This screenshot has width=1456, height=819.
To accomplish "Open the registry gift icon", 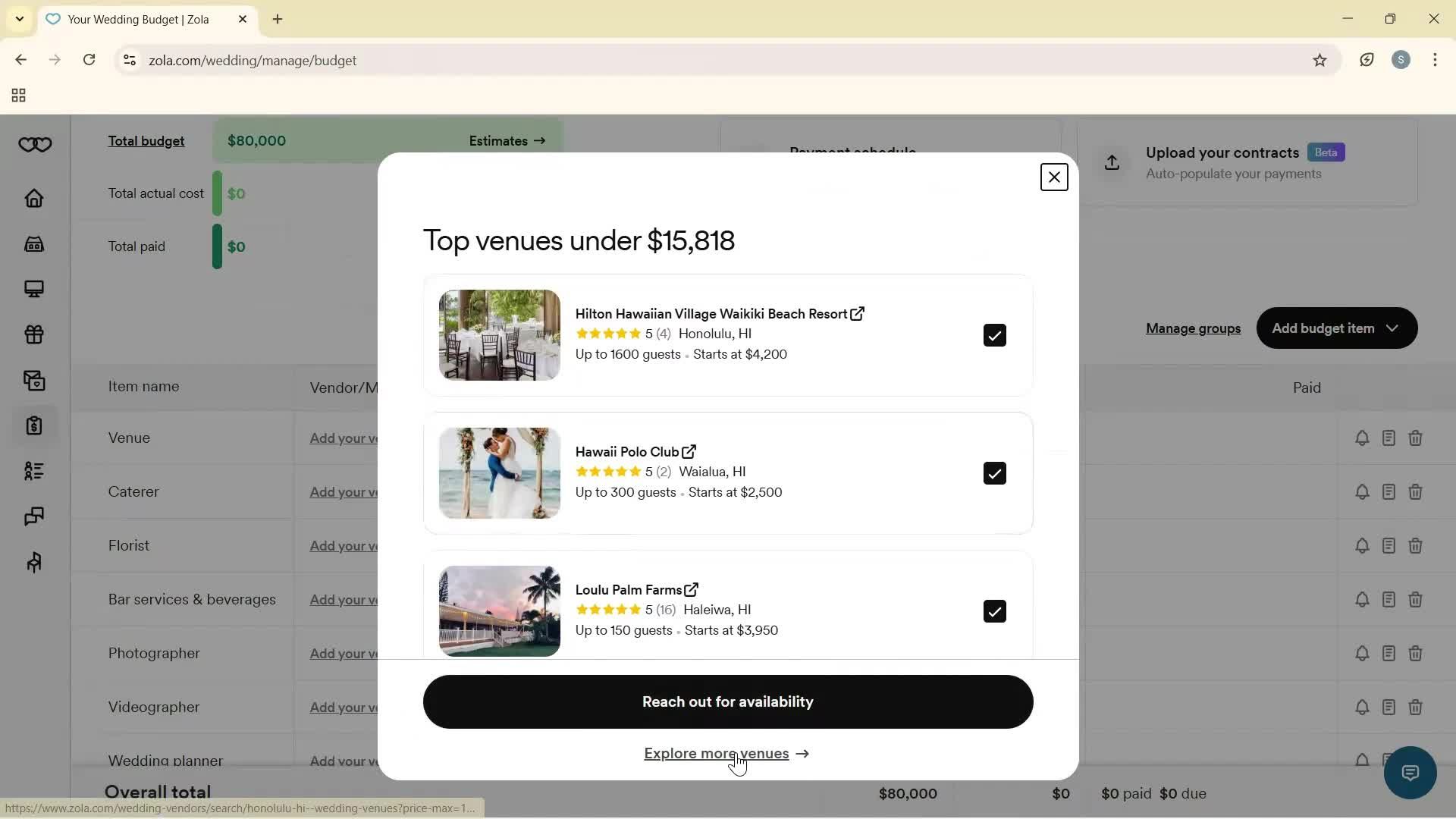I will click(34, 334).
